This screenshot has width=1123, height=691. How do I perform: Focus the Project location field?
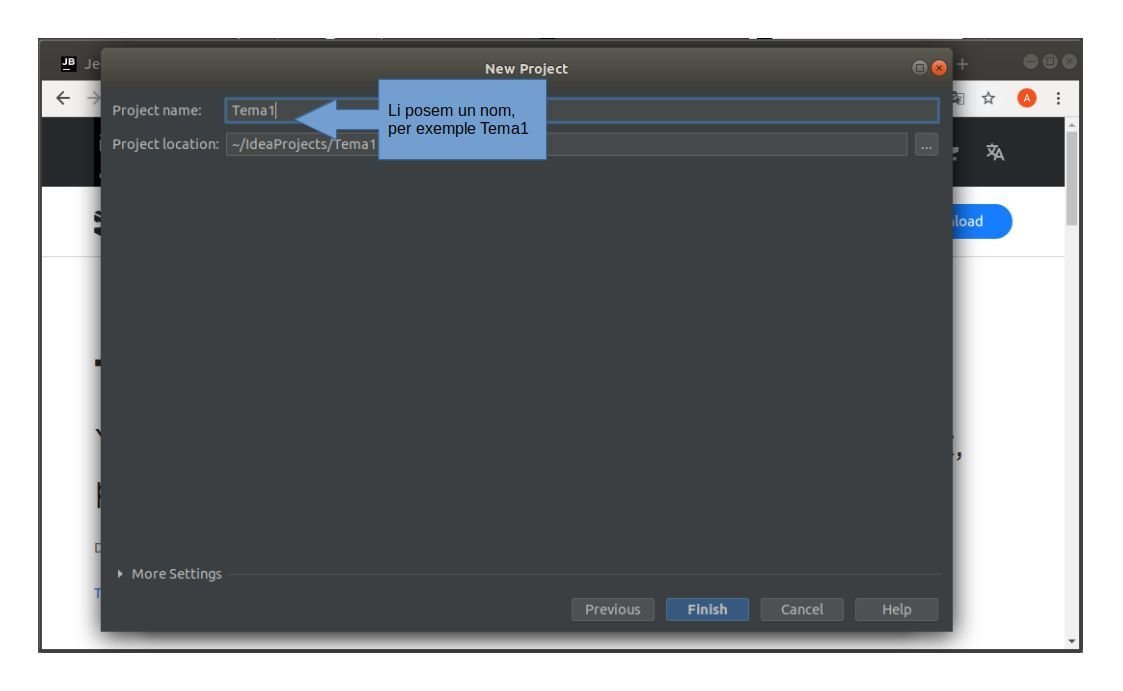(x=566, y=144)
